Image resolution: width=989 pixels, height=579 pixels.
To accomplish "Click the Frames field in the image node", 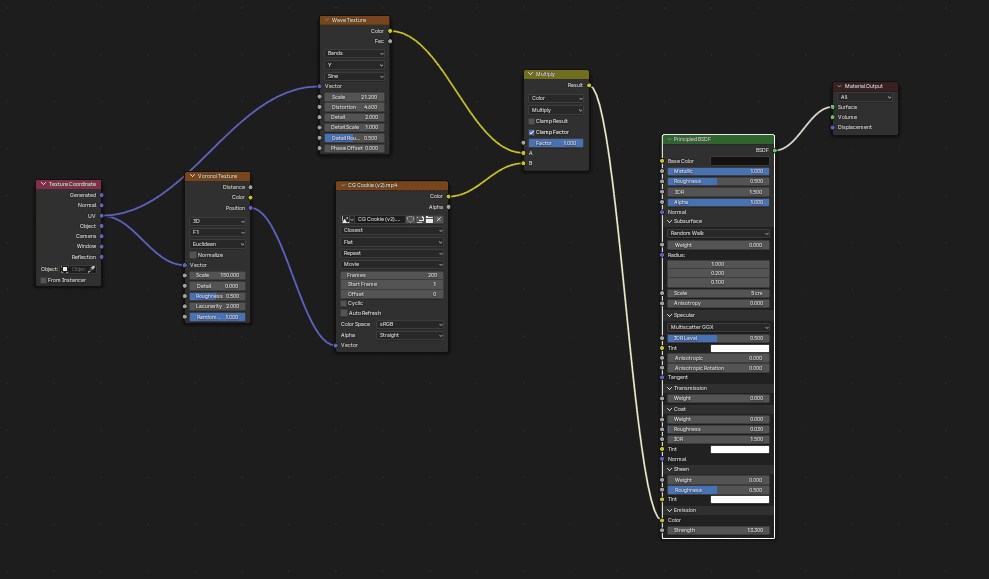I will tap(392, 275).
